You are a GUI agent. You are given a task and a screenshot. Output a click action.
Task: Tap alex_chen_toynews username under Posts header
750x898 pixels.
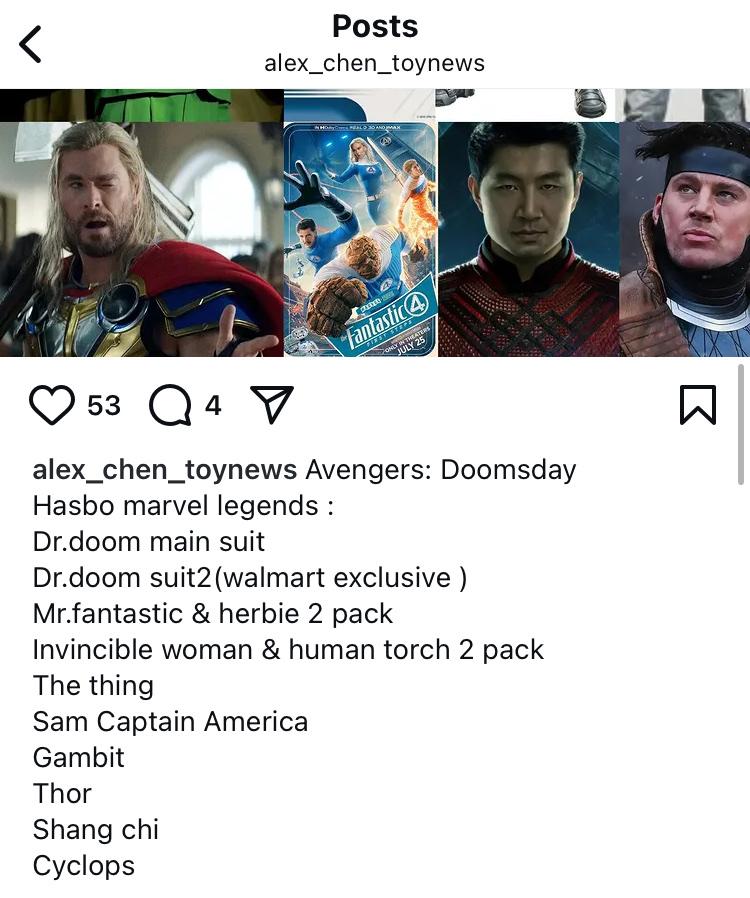point(374,63)
